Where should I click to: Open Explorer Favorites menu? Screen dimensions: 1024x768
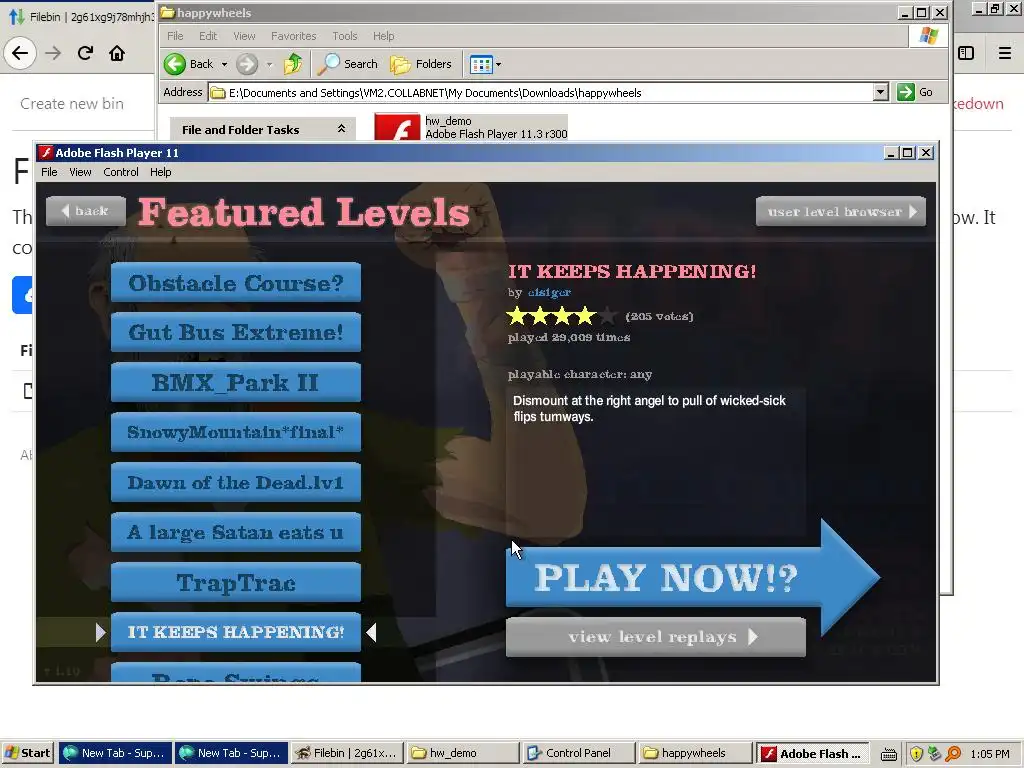tap(293, 36)
